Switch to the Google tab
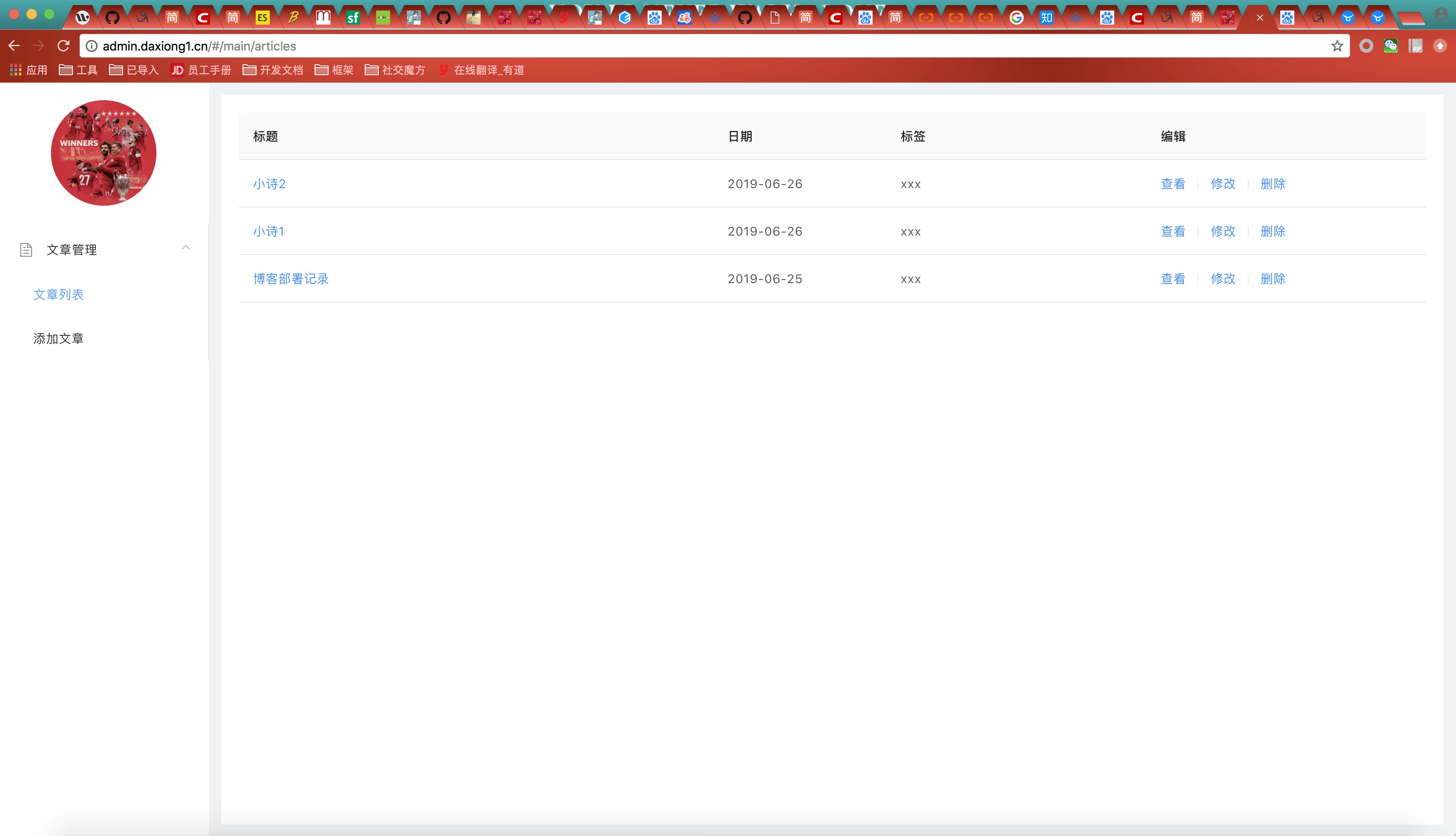This screenshot has width=1456, height=836. coord(1016,18)
